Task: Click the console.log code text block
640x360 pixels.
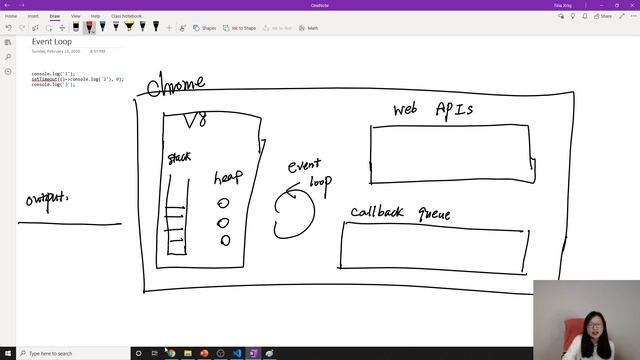Action: click(78, 79)
